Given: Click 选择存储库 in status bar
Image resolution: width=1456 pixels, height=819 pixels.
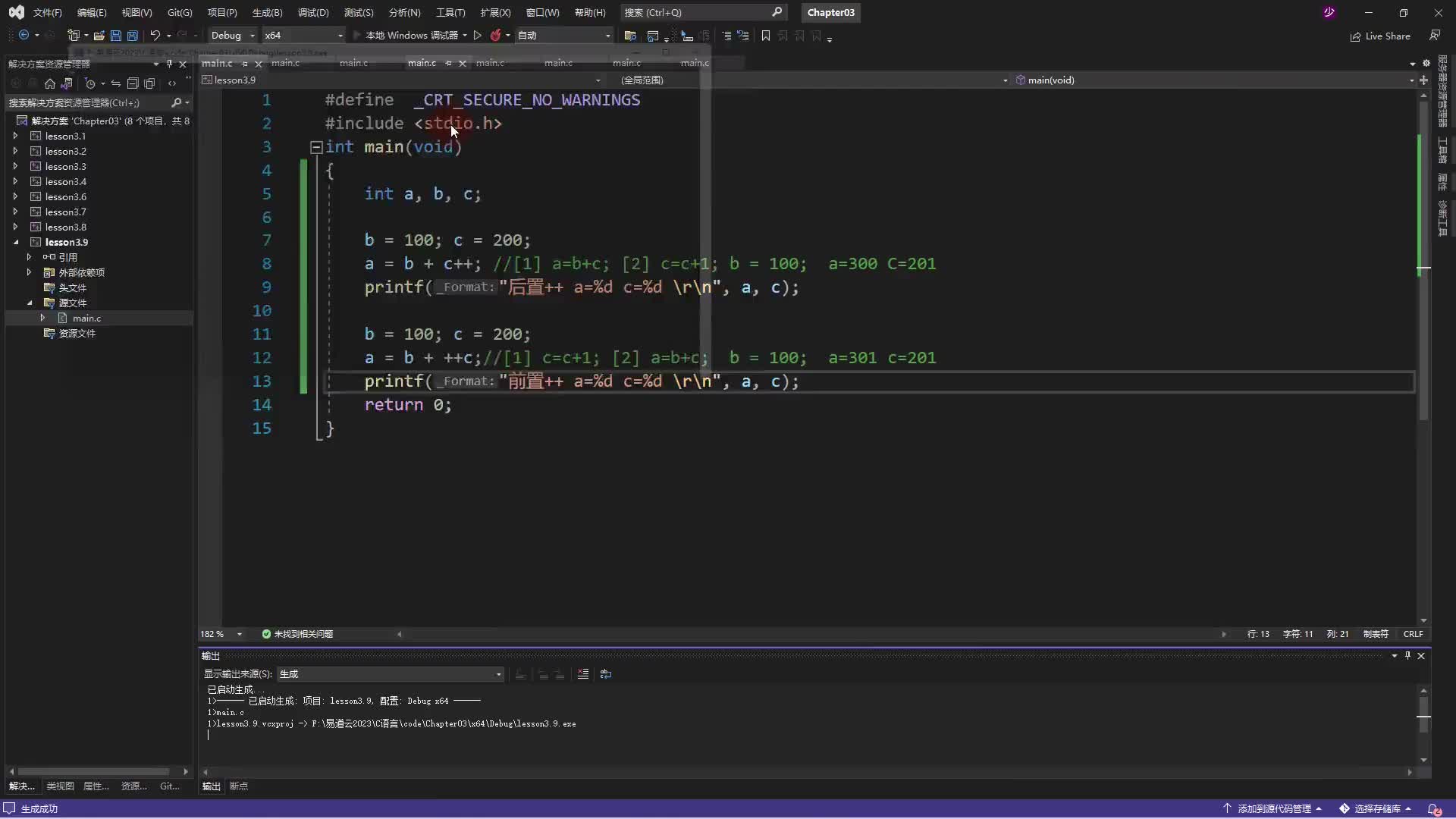Looking at the screenshot, I should pos(1375,808).
